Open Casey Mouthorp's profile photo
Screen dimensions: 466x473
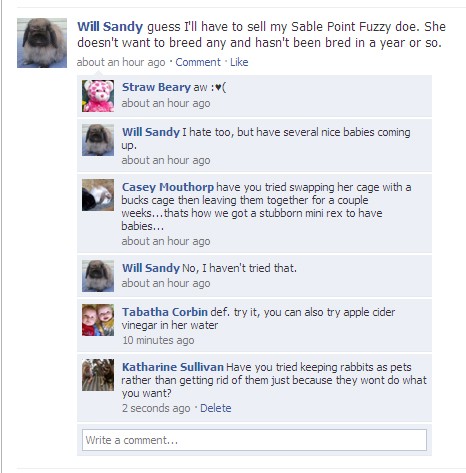[x=98, y=195]
